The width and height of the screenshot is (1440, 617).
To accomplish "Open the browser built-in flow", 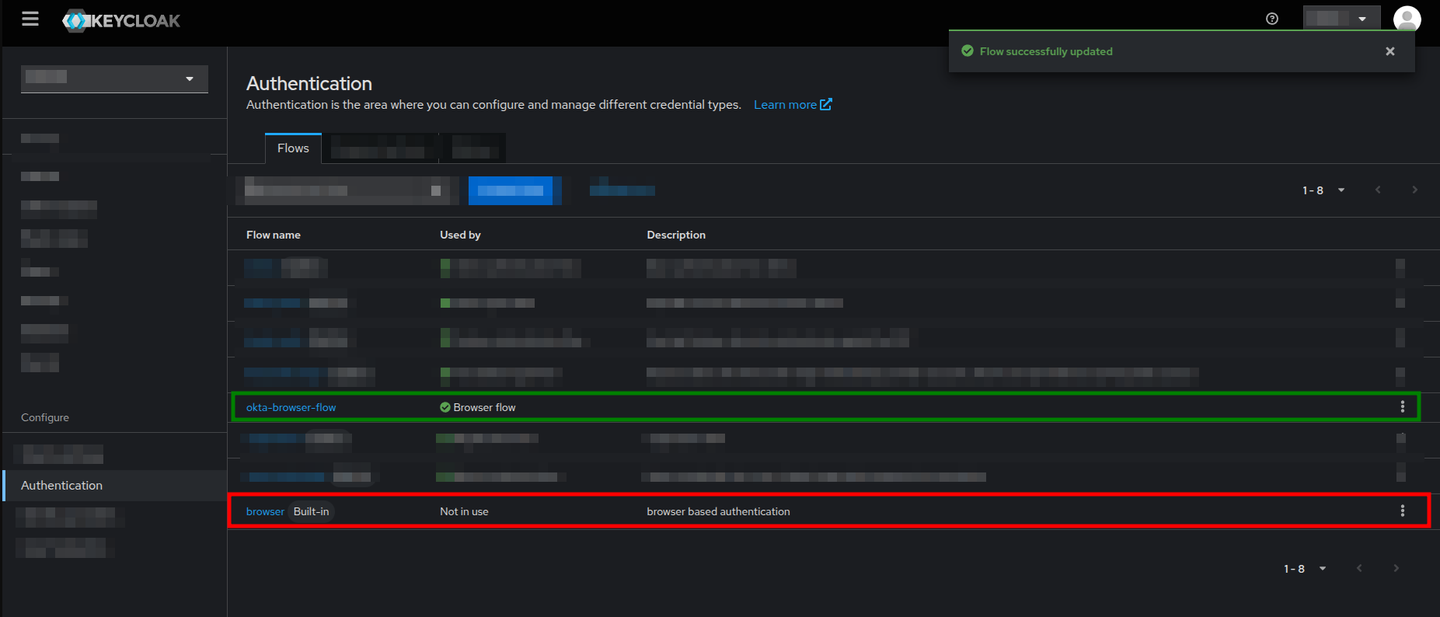I will point(264,510).
